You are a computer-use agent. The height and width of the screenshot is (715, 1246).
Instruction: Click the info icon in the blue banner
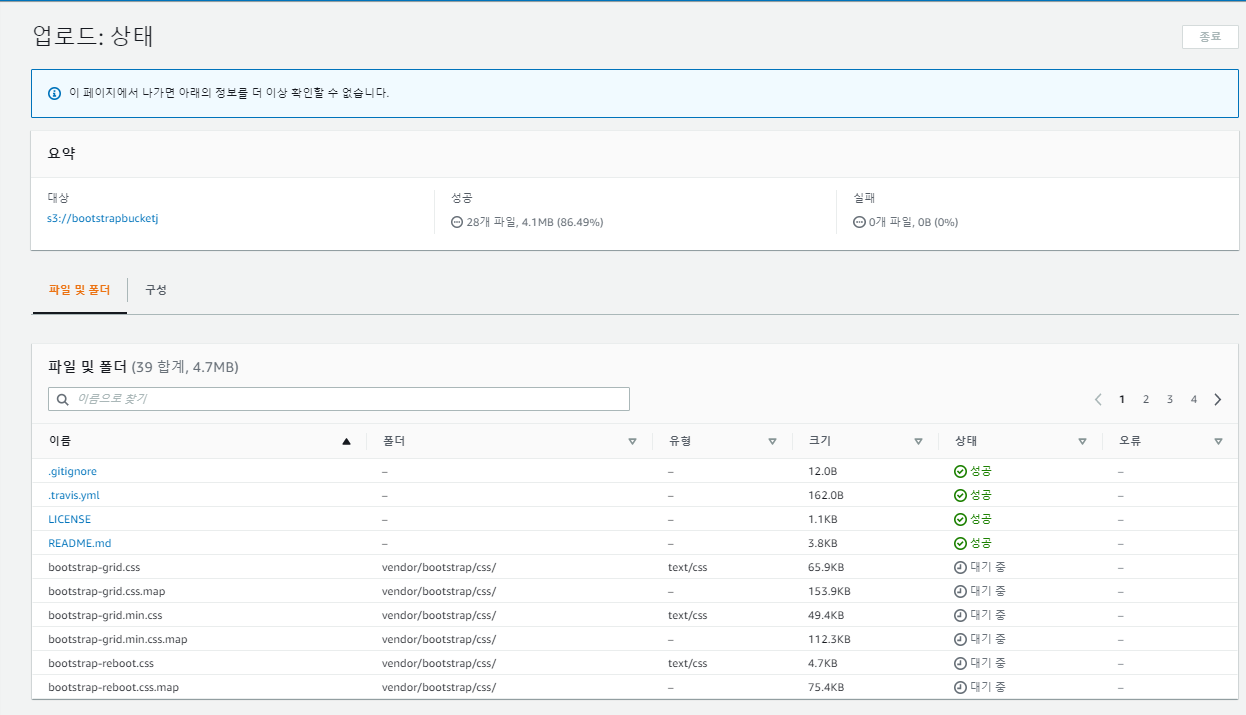[x=55, y=93]
